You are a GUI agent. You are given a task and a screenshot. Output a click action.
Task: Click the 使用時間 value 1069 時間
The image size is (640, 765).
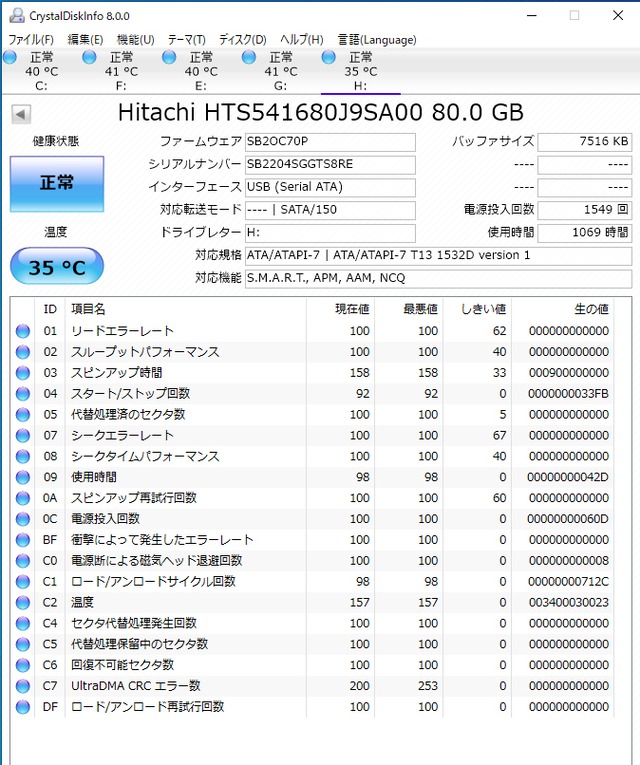point(585,233)
